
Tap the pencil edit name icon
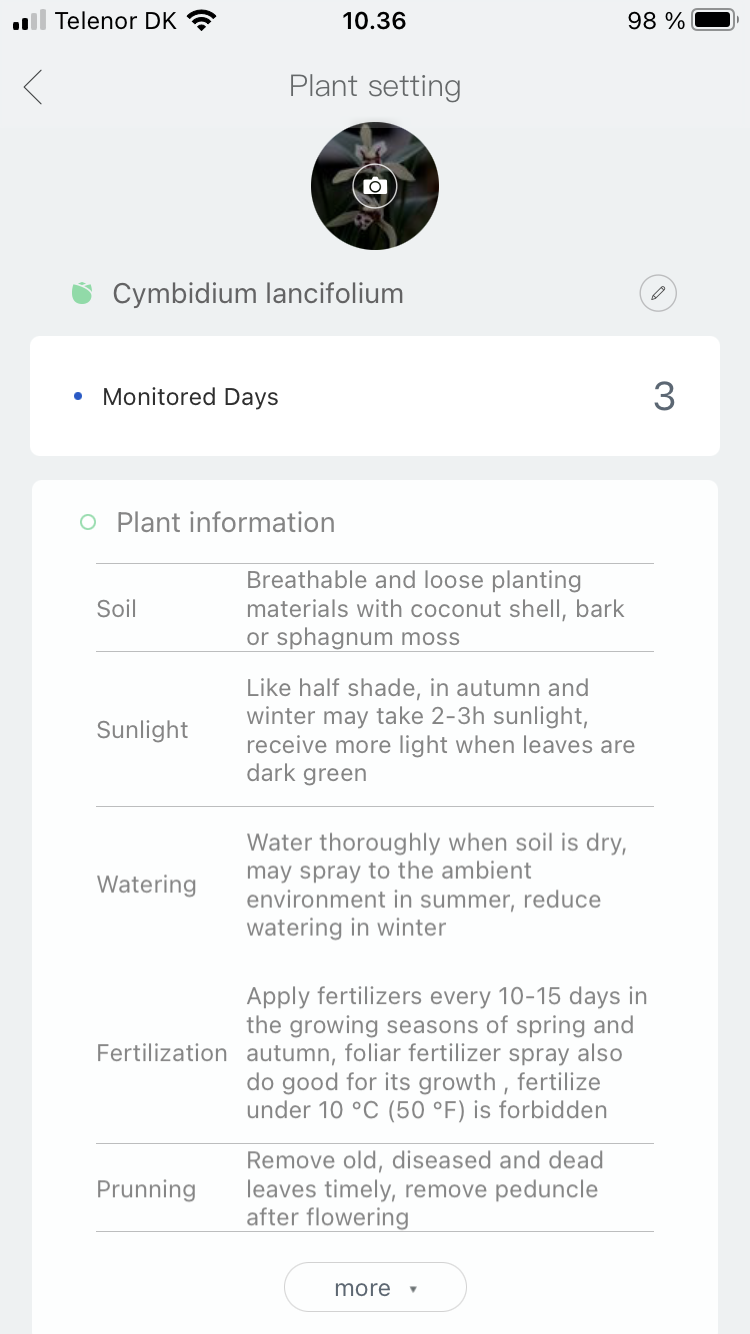point(658,294)
